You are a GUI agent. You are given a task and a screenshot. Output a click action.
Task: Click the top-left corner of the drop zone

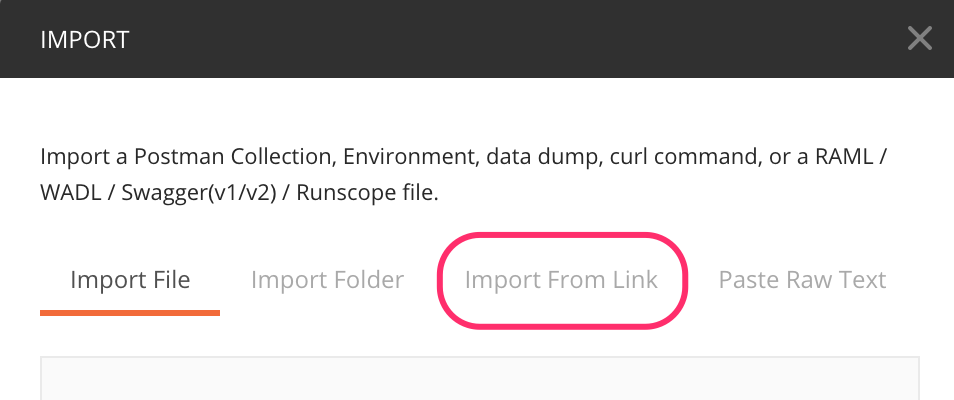(x=46, y=362)
